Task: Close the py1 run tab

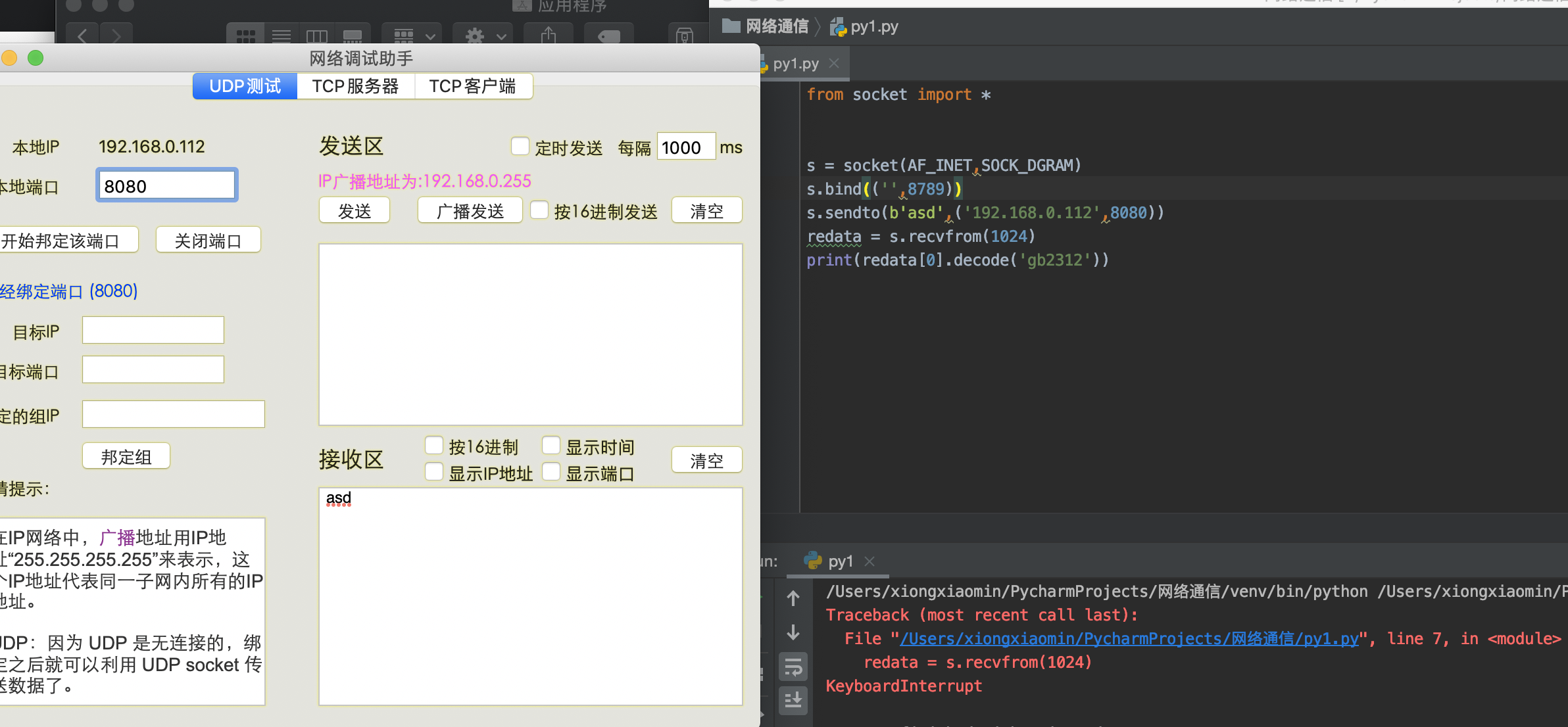Action: coord(870,561)
